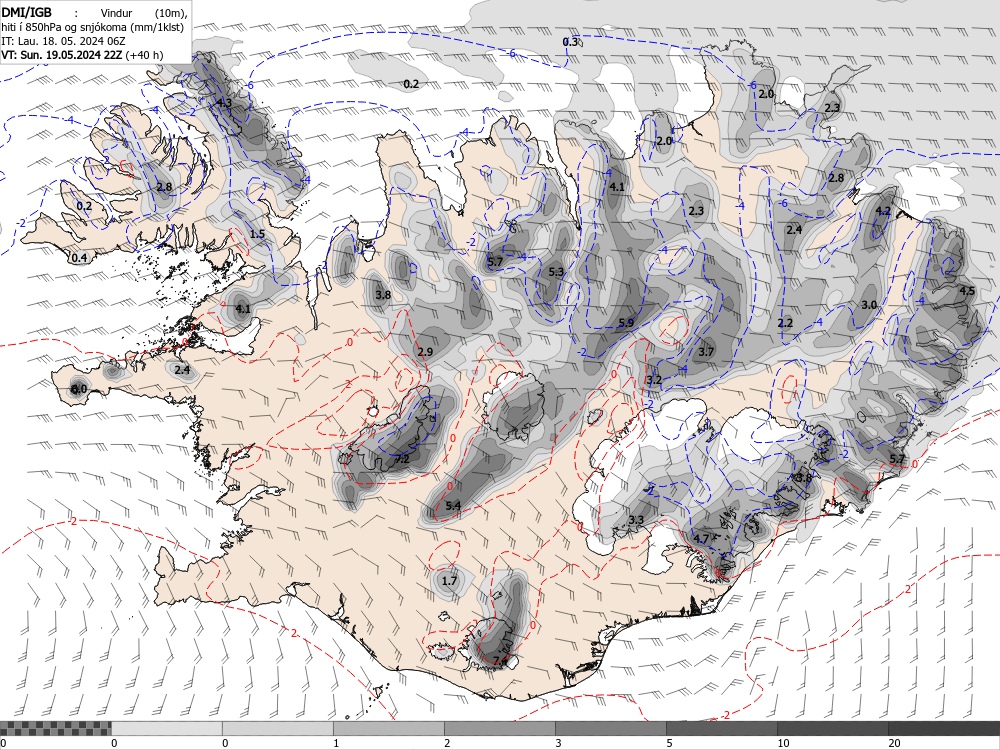Image resolution: width=1000 pixels, height=750 pixels.
Task: Click the '1' legend scale label
Action: [x=336, y=743]
